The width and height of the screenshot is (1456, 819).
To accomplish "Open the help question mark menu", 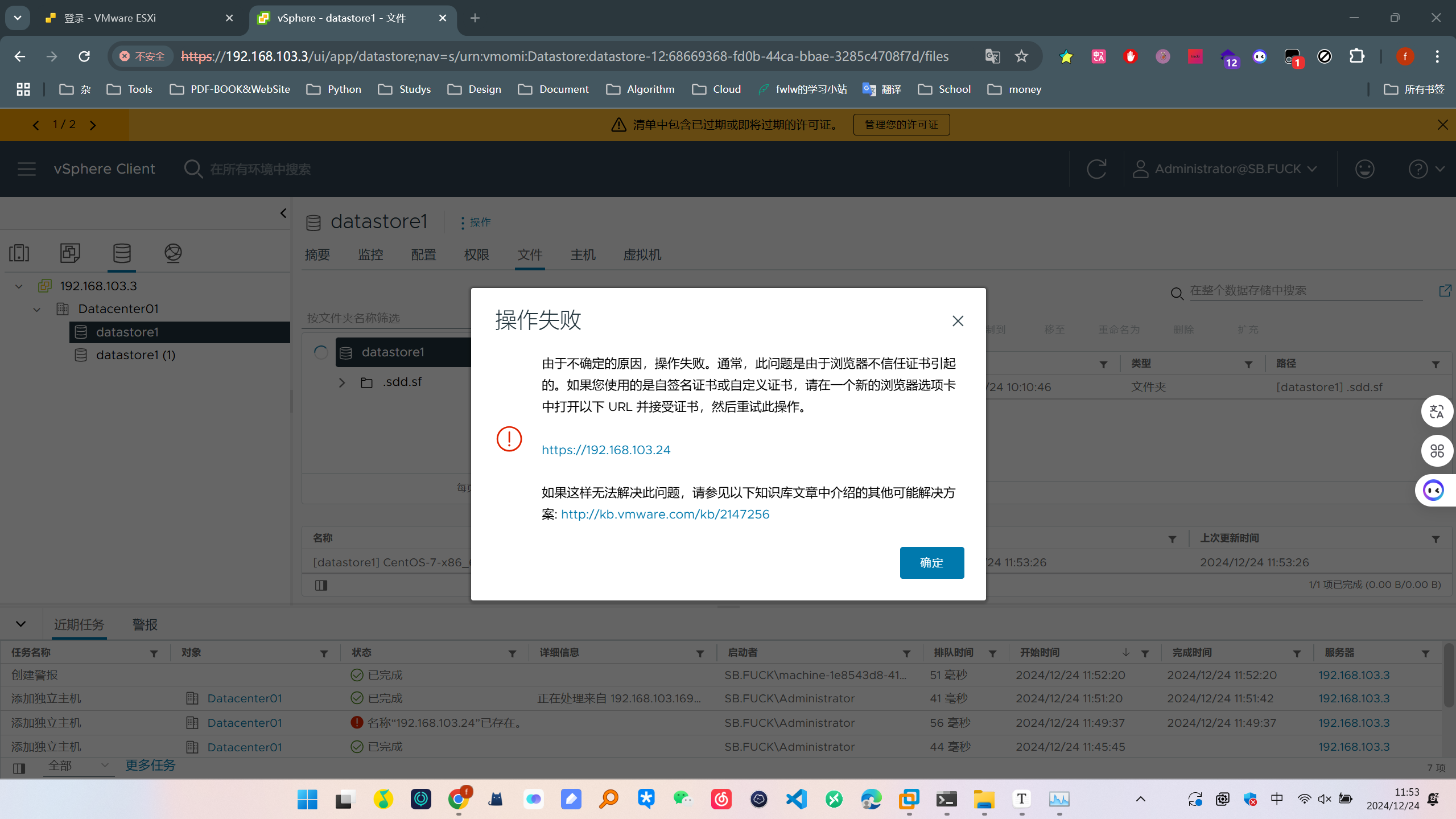I will (x=1426, y=169).
